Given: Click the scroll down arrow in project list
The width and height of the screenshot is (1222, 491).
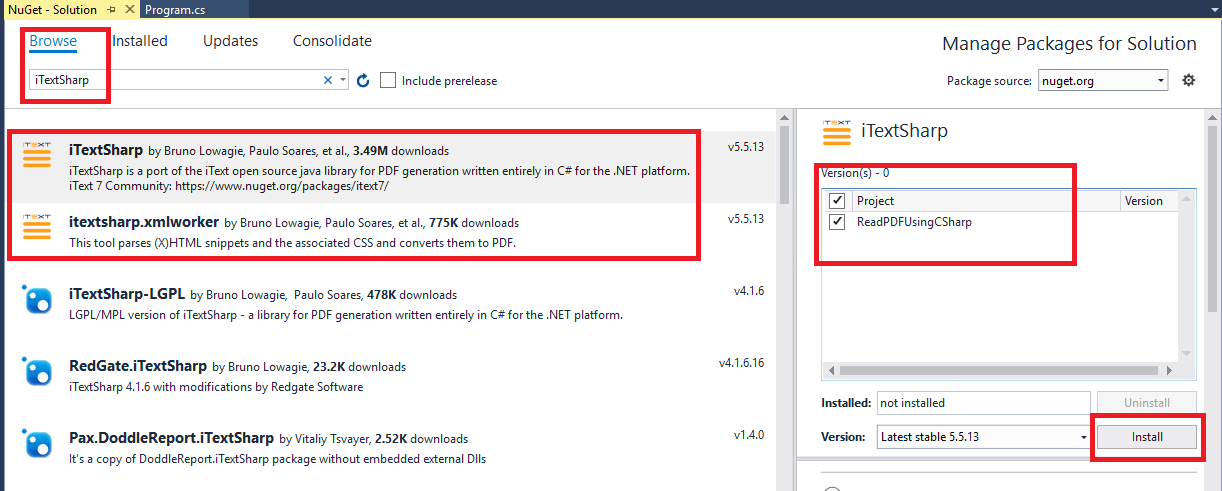Looking at the screenshot, I should [1188, 354].
